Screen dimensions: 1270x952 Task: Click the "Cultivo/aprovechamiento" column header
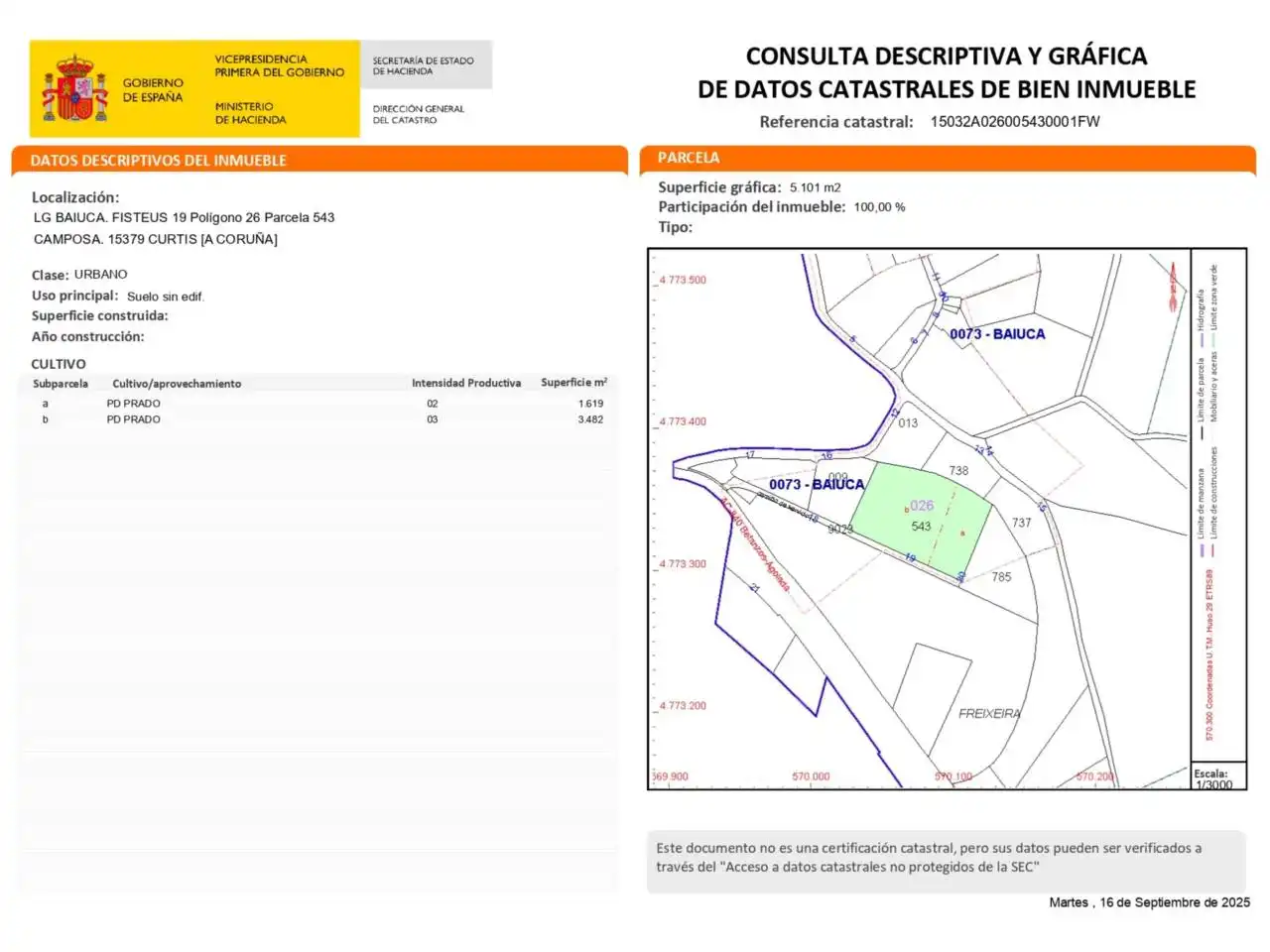pos(177,384)
